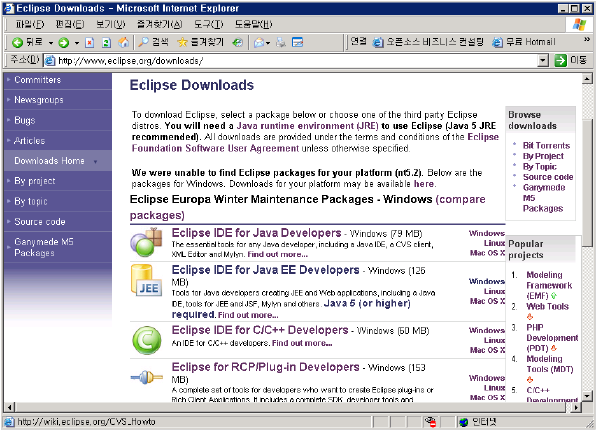Open Web Tools in Popular projects
596x430 pixels.
tap(547, 306)
